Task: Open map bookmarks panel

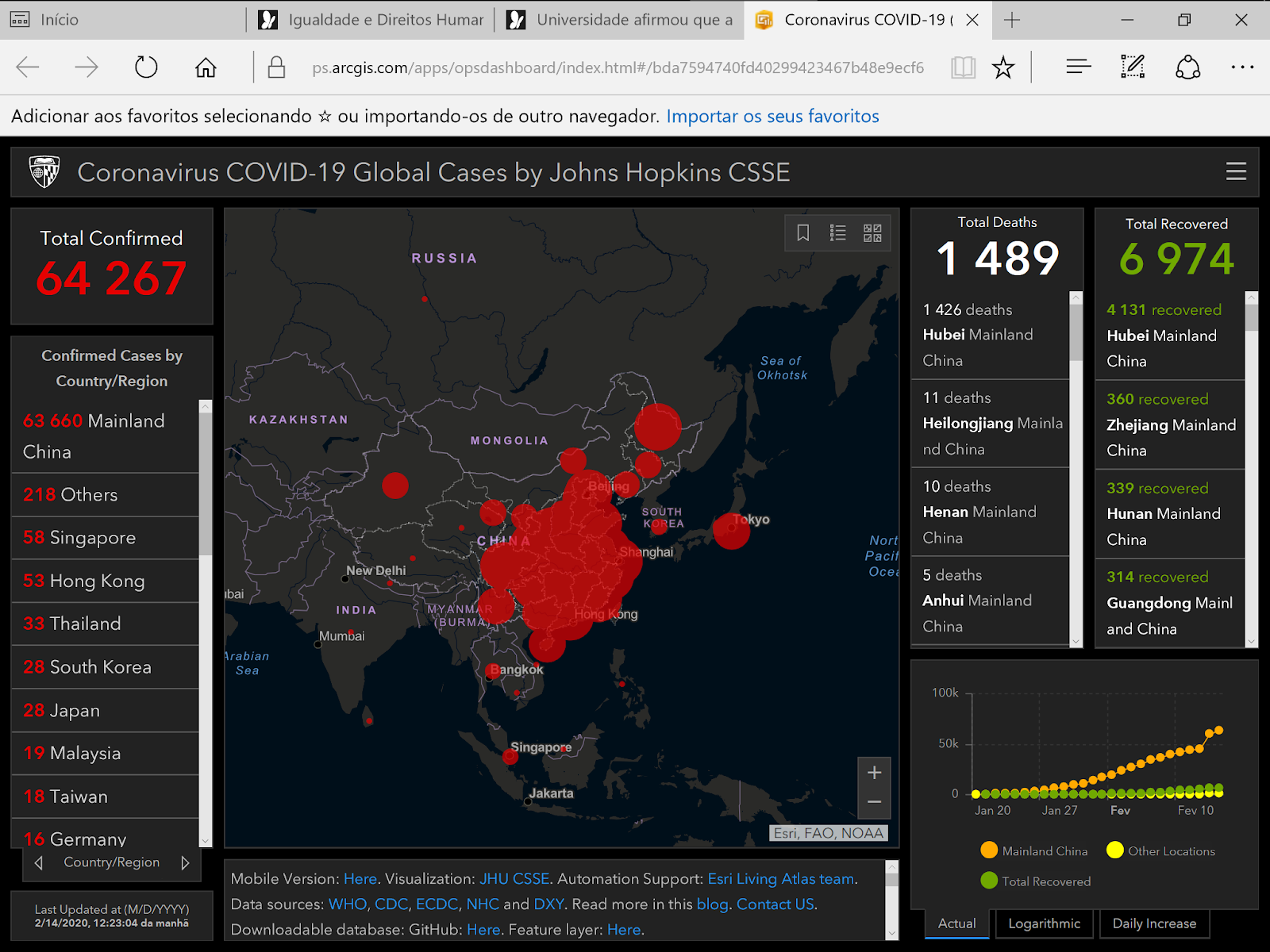Action: coord(803,232)
